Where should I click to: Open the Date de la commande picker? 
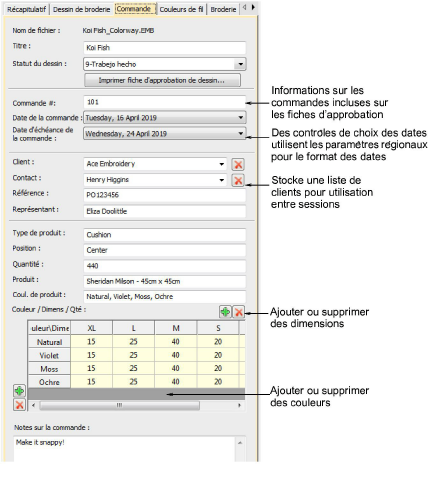point(240,117)
